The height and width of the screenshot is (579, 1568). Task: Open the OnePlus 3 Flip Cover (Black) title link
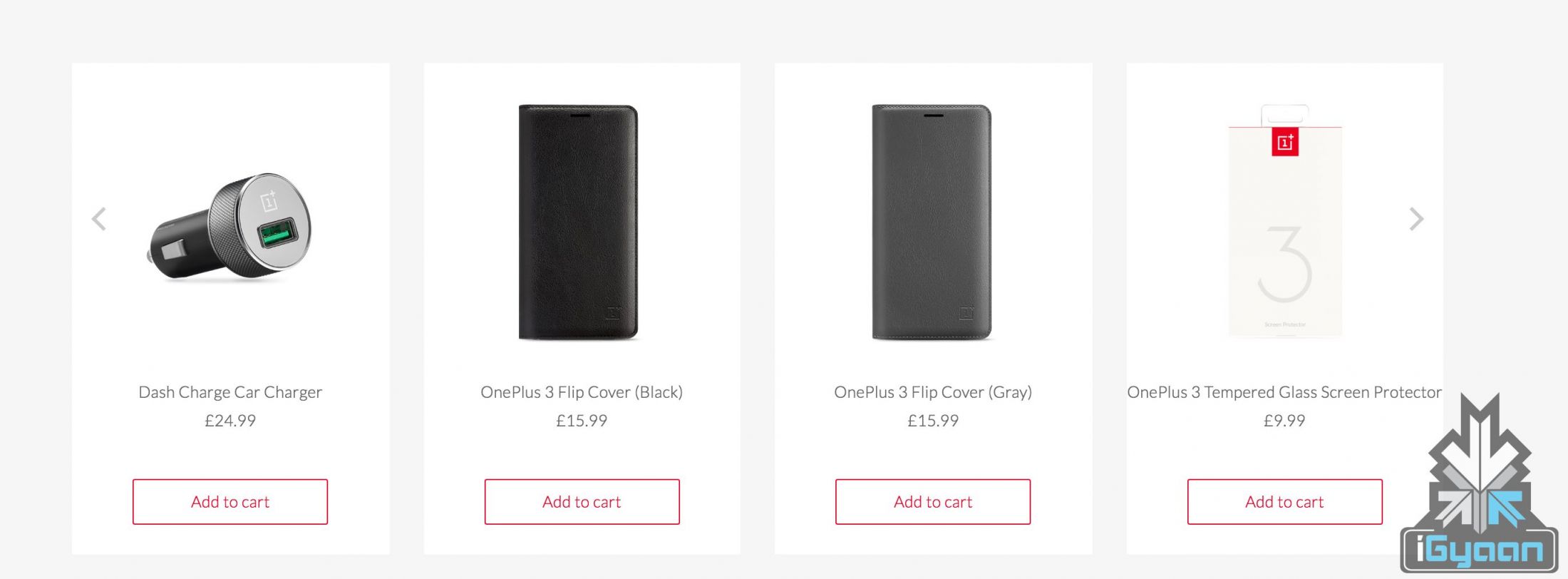[x=582, y=392]
